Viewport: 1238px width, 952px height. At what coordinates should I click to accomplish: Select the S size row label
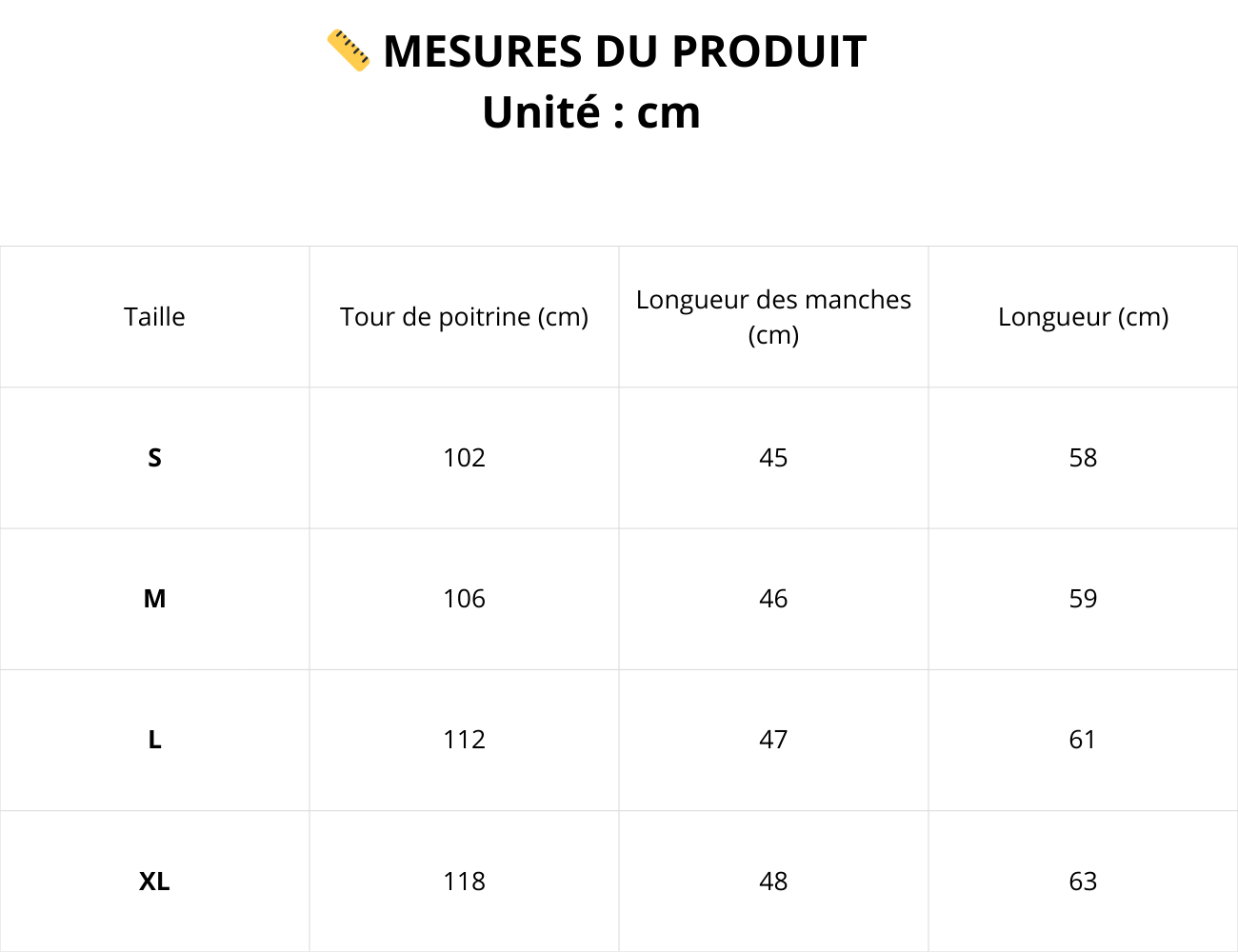pyautogui.click(x=154, y=458)
